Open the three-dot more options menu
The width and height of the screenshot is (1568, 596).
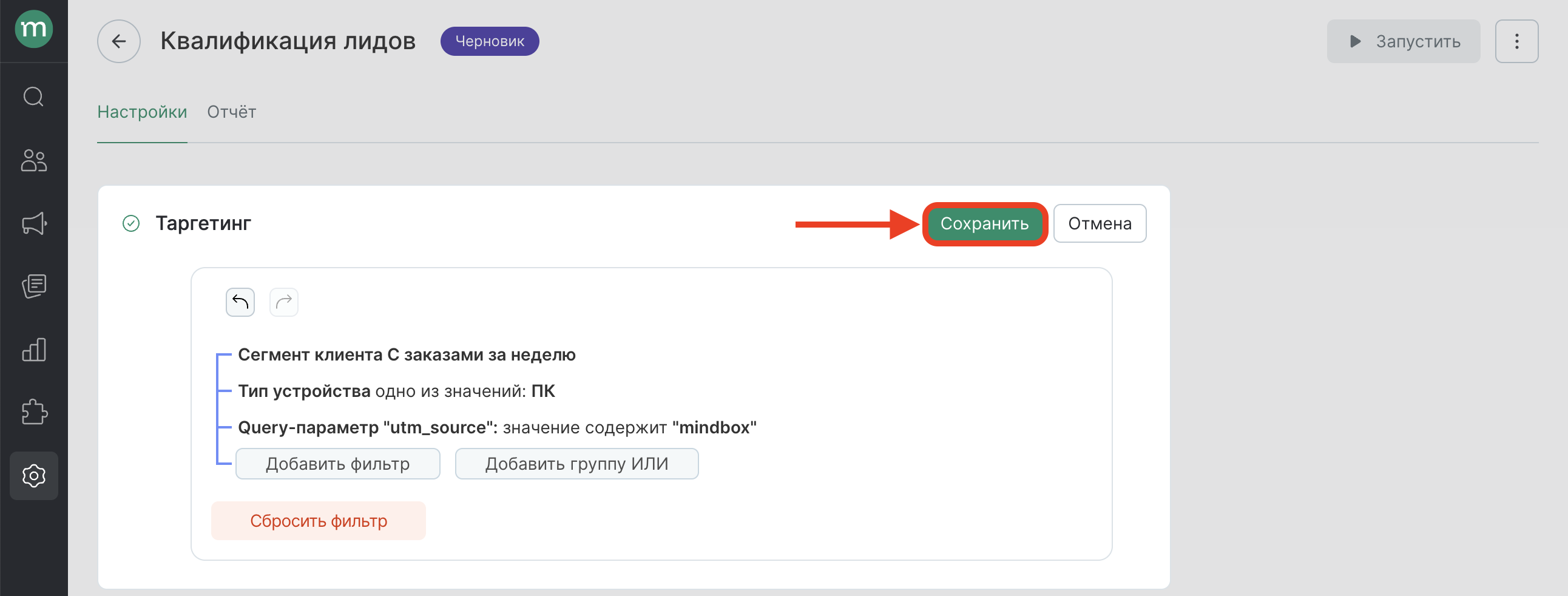[x=1516, y=41]
